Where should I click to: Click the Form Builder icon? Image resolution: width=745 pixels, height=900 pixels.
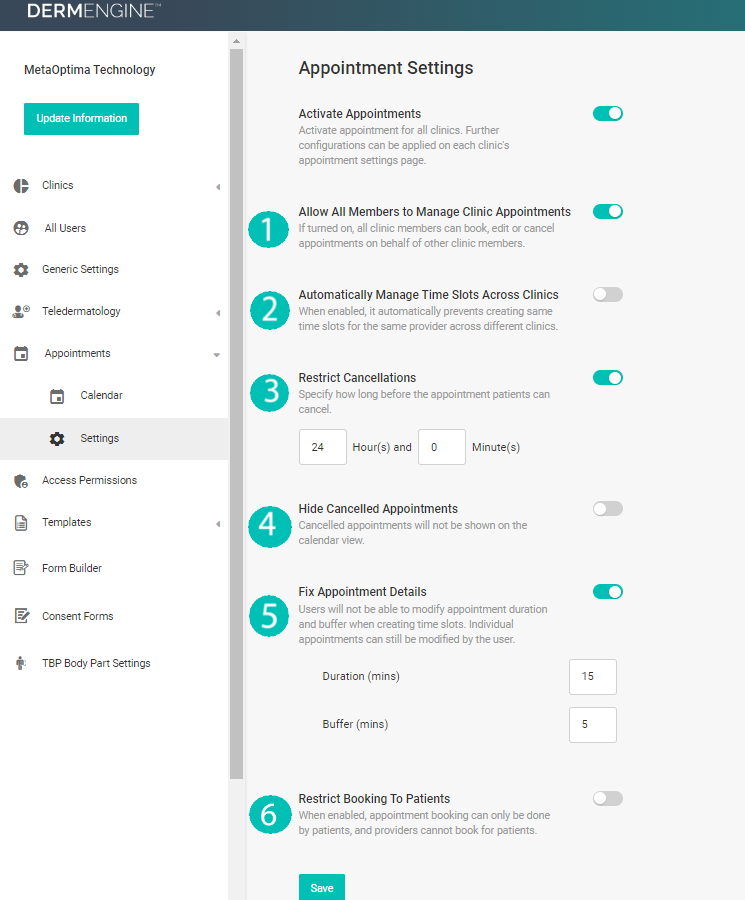coord(21,568)
